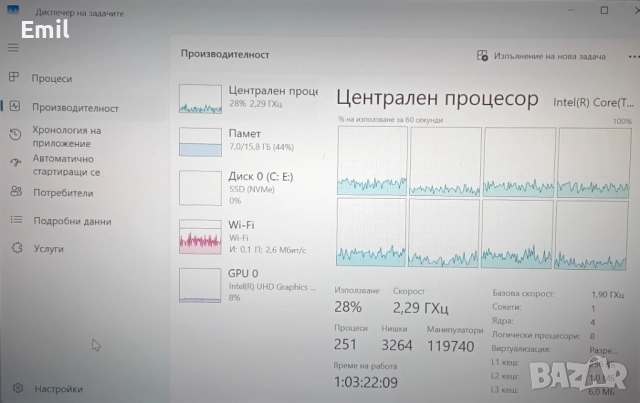Click the top-right logical processor graph

[x=594, y=163]
